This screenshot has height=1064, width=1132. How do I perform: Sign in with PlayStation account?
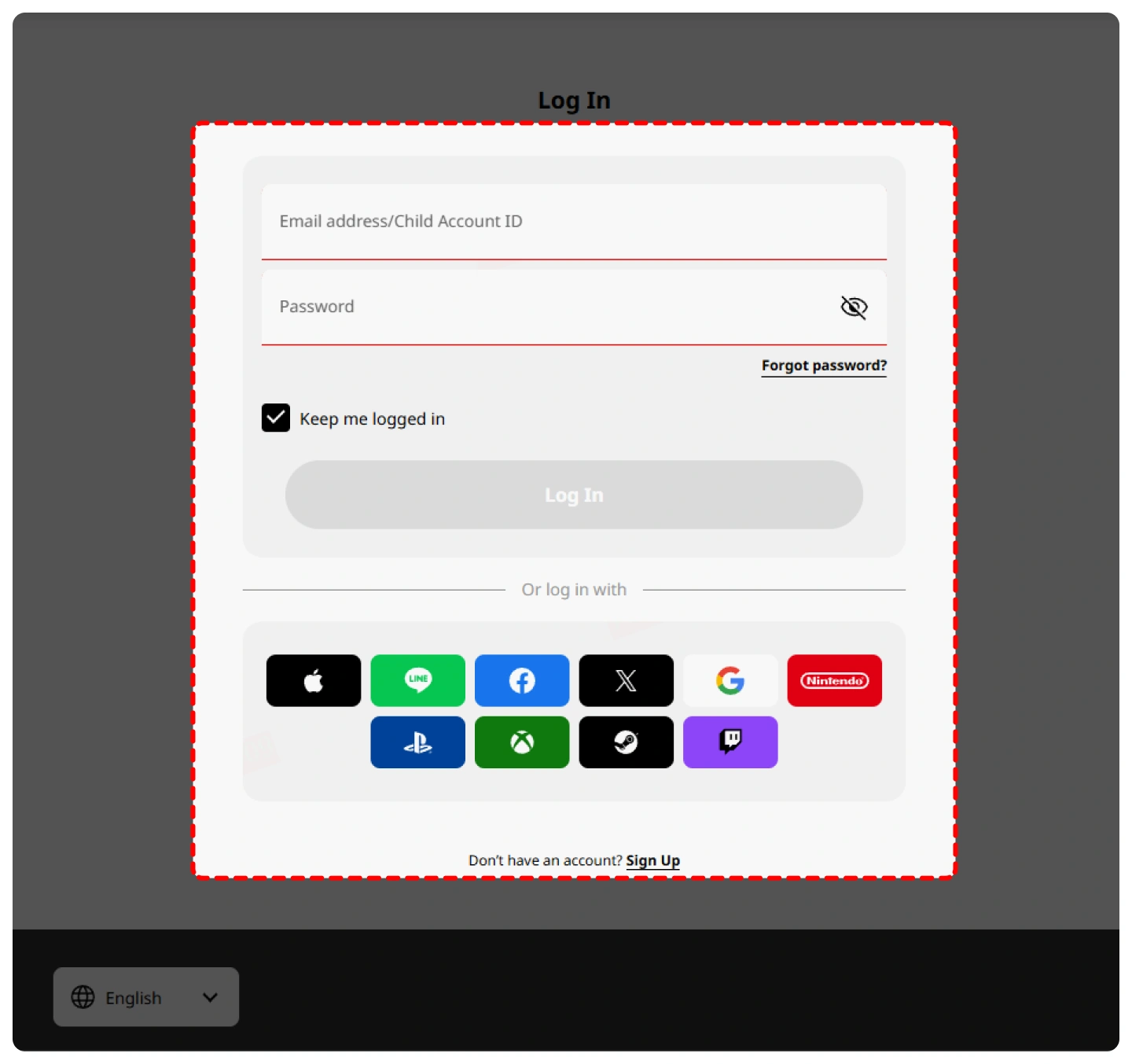click(417, 742)
